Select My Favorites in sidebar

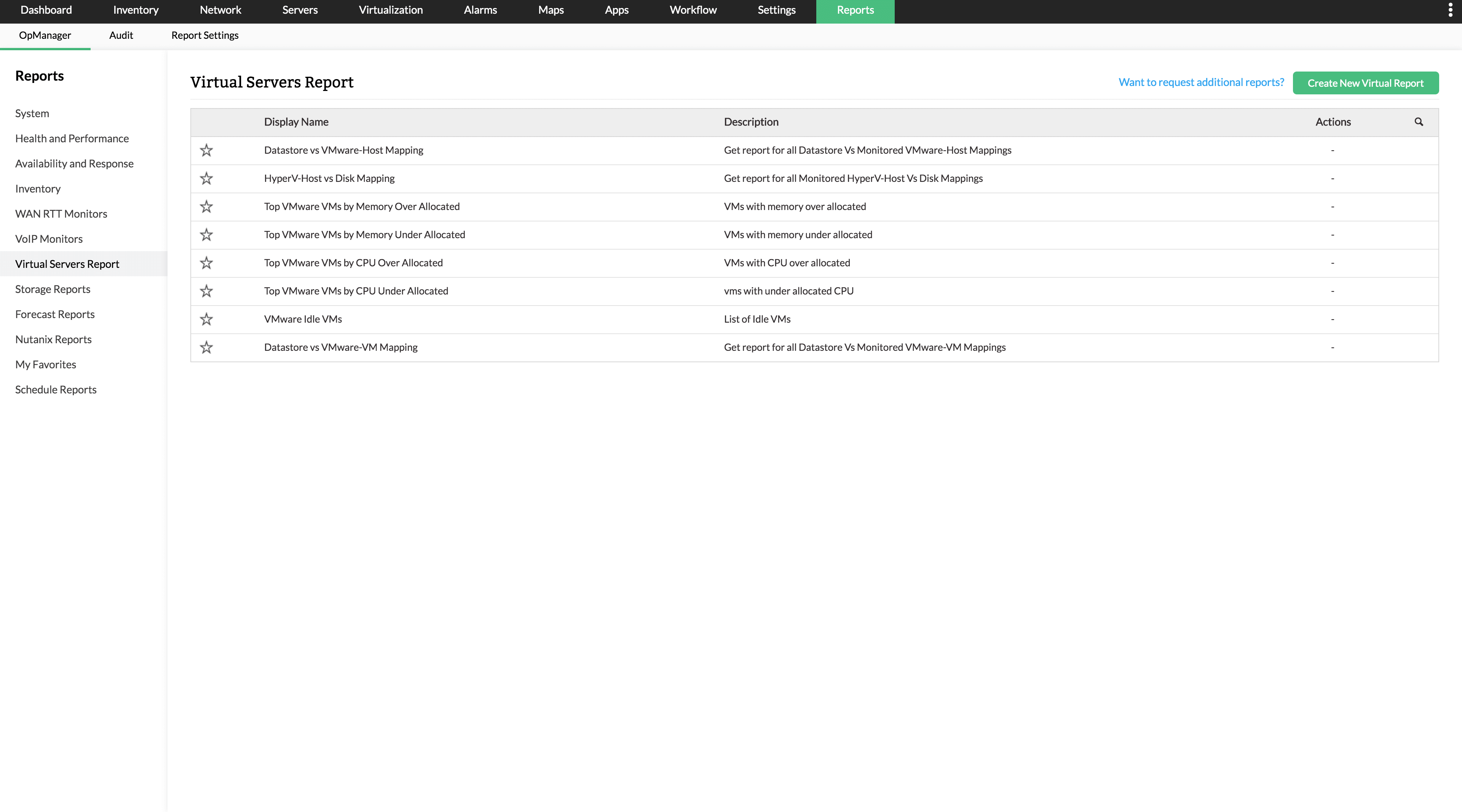click(x=45, y=364)
